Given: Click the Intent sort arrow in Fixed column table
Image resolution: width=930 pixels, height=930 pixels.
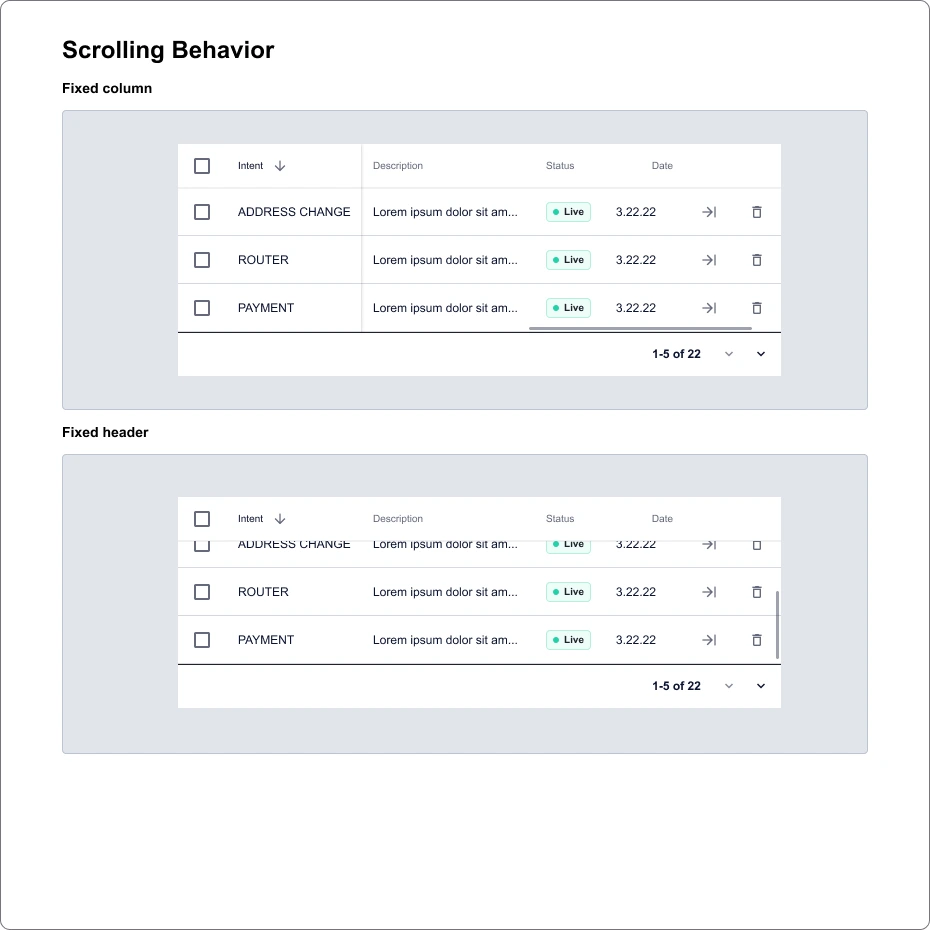Looking at the screenshot, I should (280, 166).
